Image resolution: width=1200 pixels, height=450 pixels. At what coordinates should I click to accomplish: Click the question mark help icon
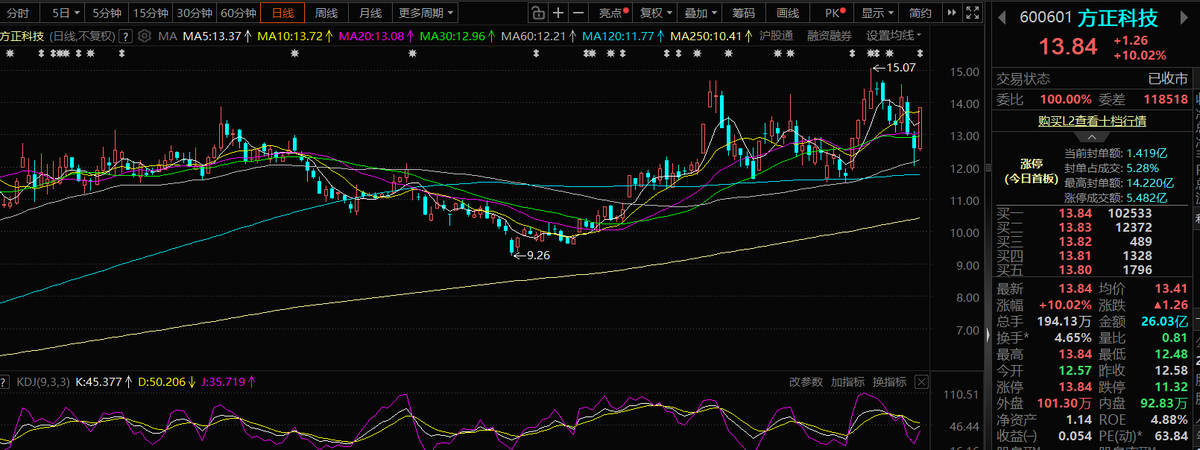click(125, 35)
